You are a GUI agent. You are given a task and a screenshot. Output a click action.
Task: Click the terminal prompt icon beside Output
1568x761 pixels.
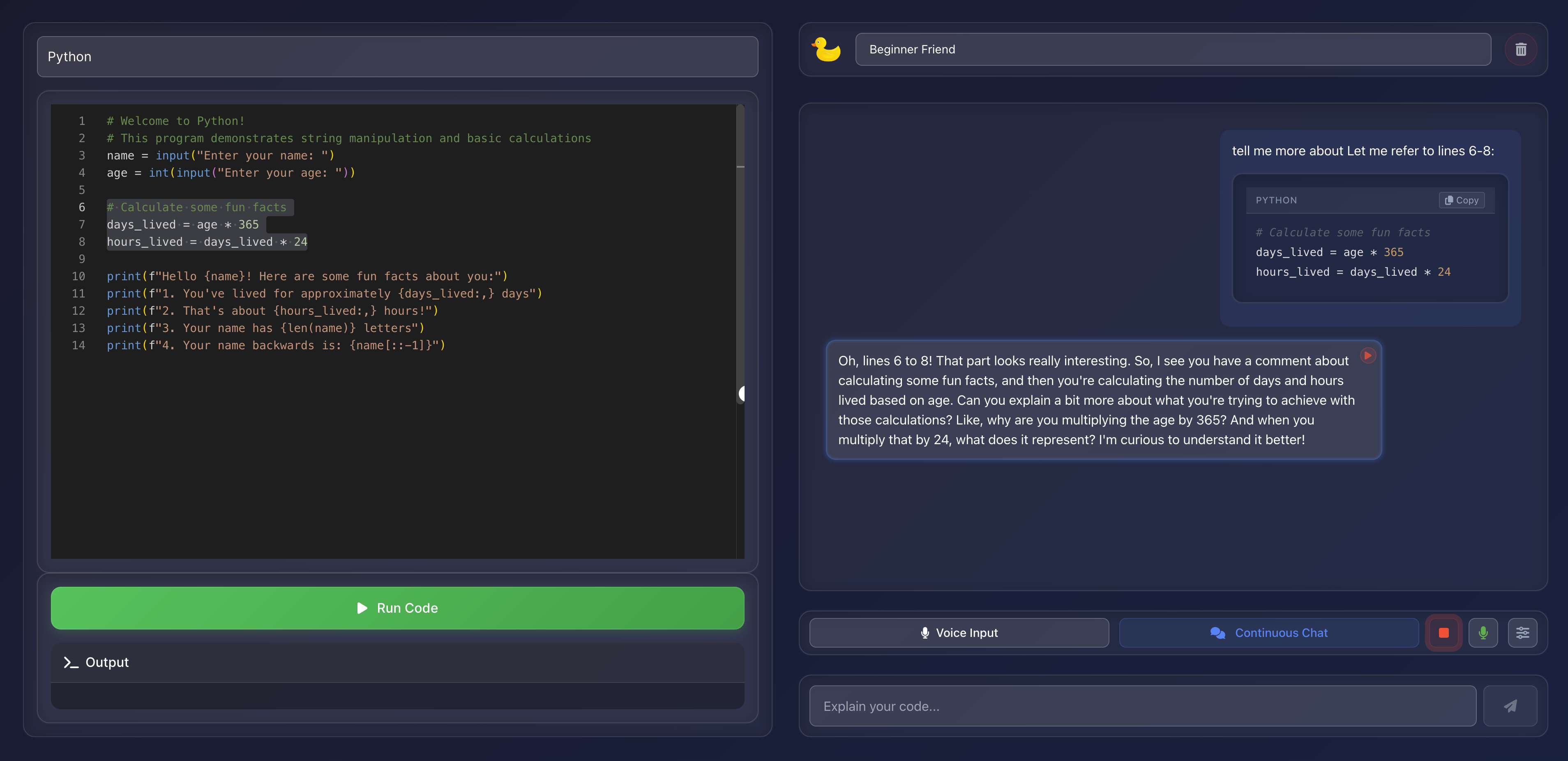[x=71, y=662]
